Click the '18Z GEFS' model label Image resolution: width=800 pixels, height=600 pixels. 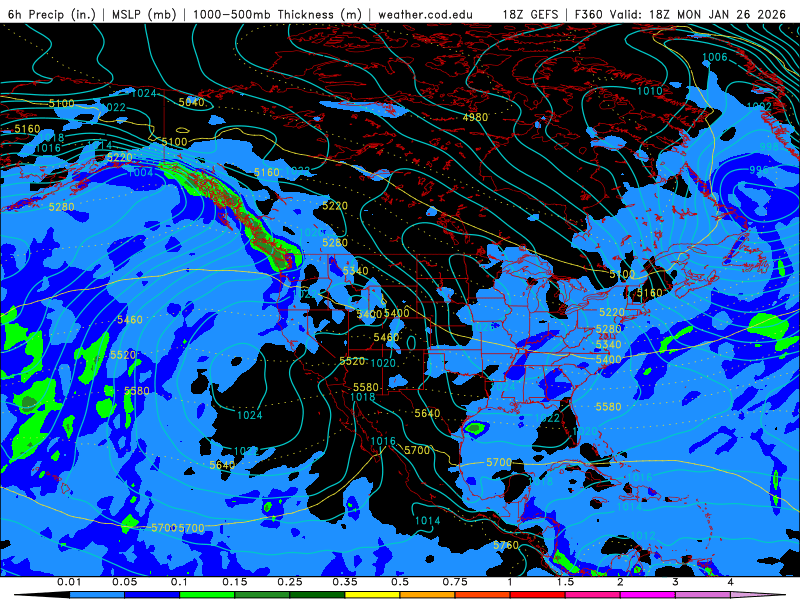point(531,14)
